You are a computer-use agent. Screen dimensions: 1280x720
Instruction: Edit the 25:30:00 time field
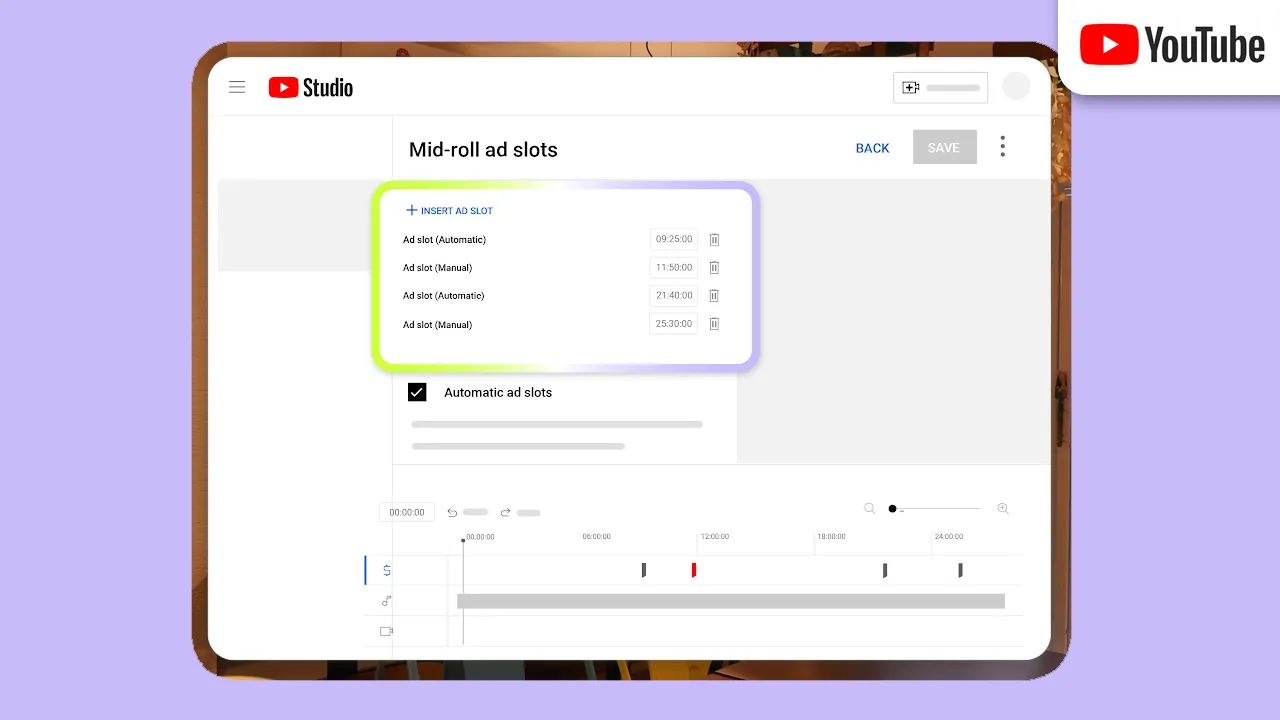click(674, 324)
